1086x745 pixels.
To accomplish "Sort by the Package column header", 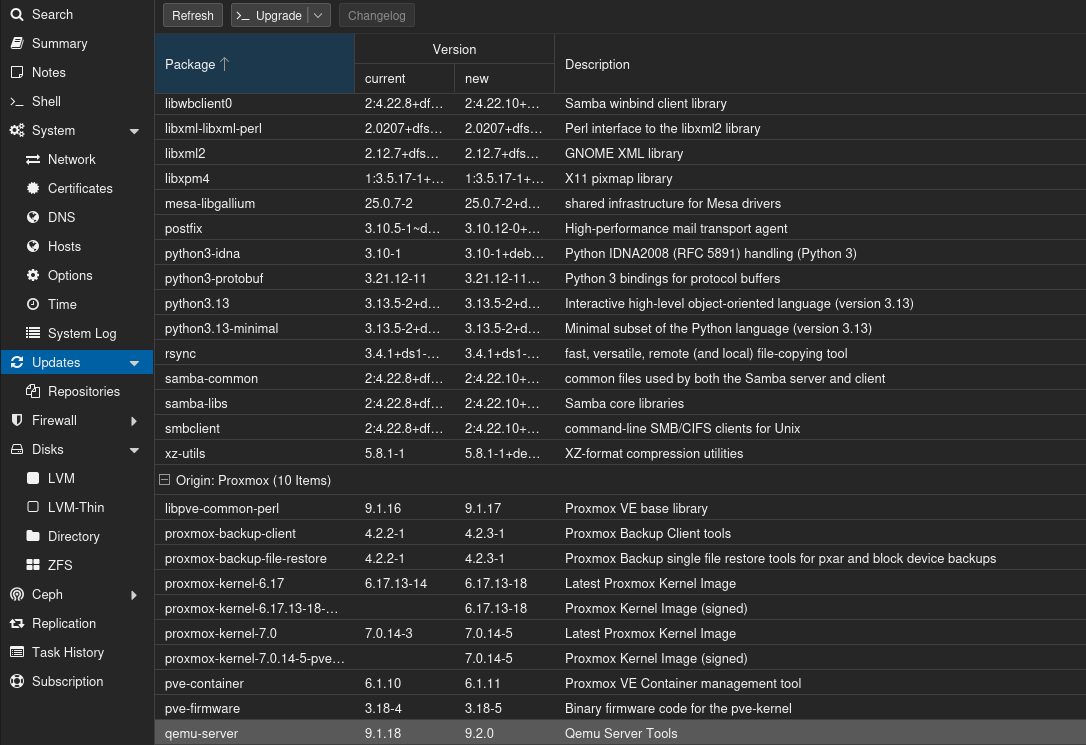I will coord(254,64).
